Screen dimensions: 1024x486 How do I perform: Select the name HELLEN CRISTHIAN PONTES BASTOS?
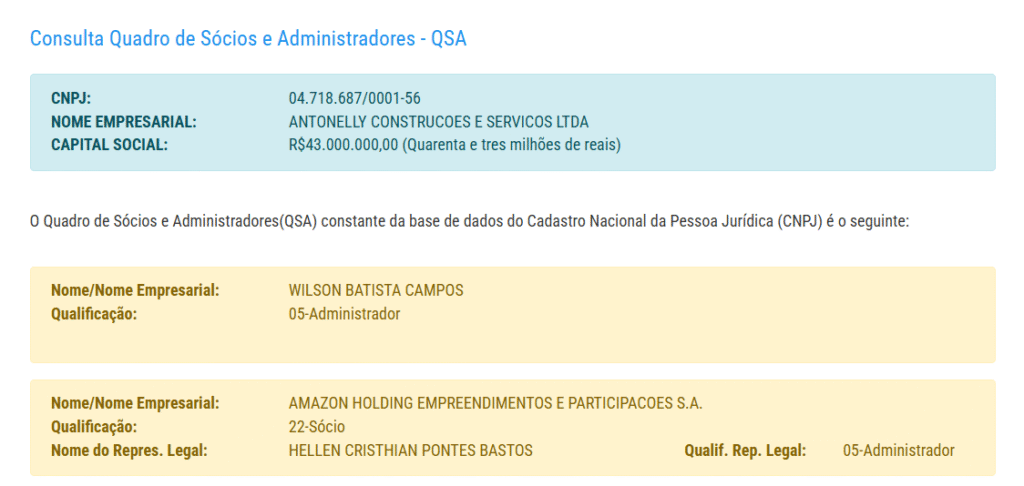410,450
